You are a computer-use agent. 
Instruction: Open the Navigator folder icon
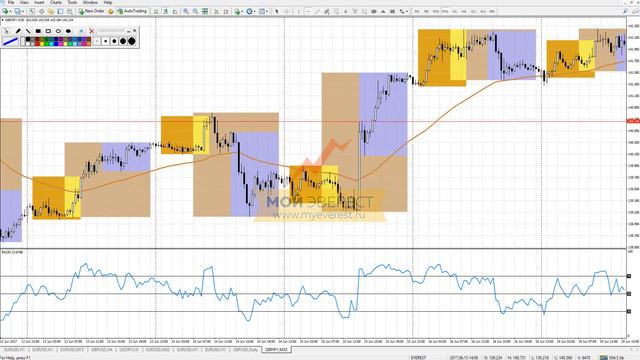(51, 11)
